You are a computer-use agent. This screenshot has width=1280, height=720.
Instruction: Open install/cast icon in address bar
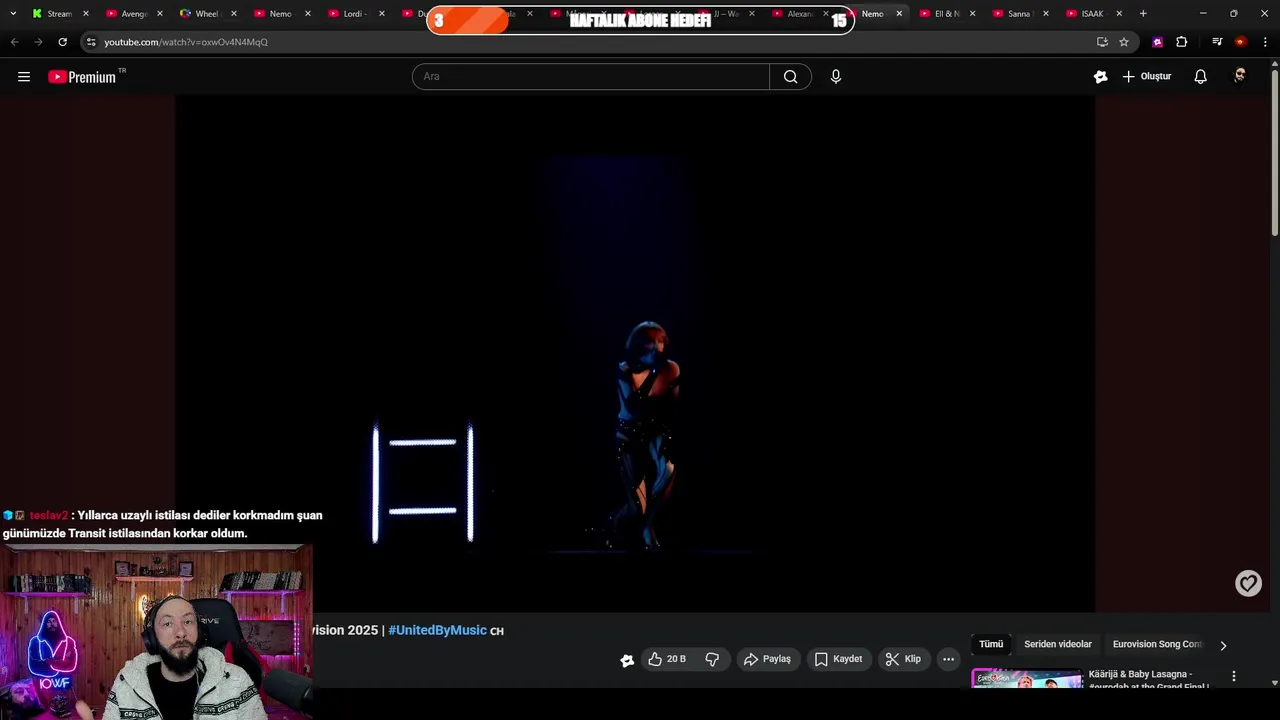click(1102, 42)
